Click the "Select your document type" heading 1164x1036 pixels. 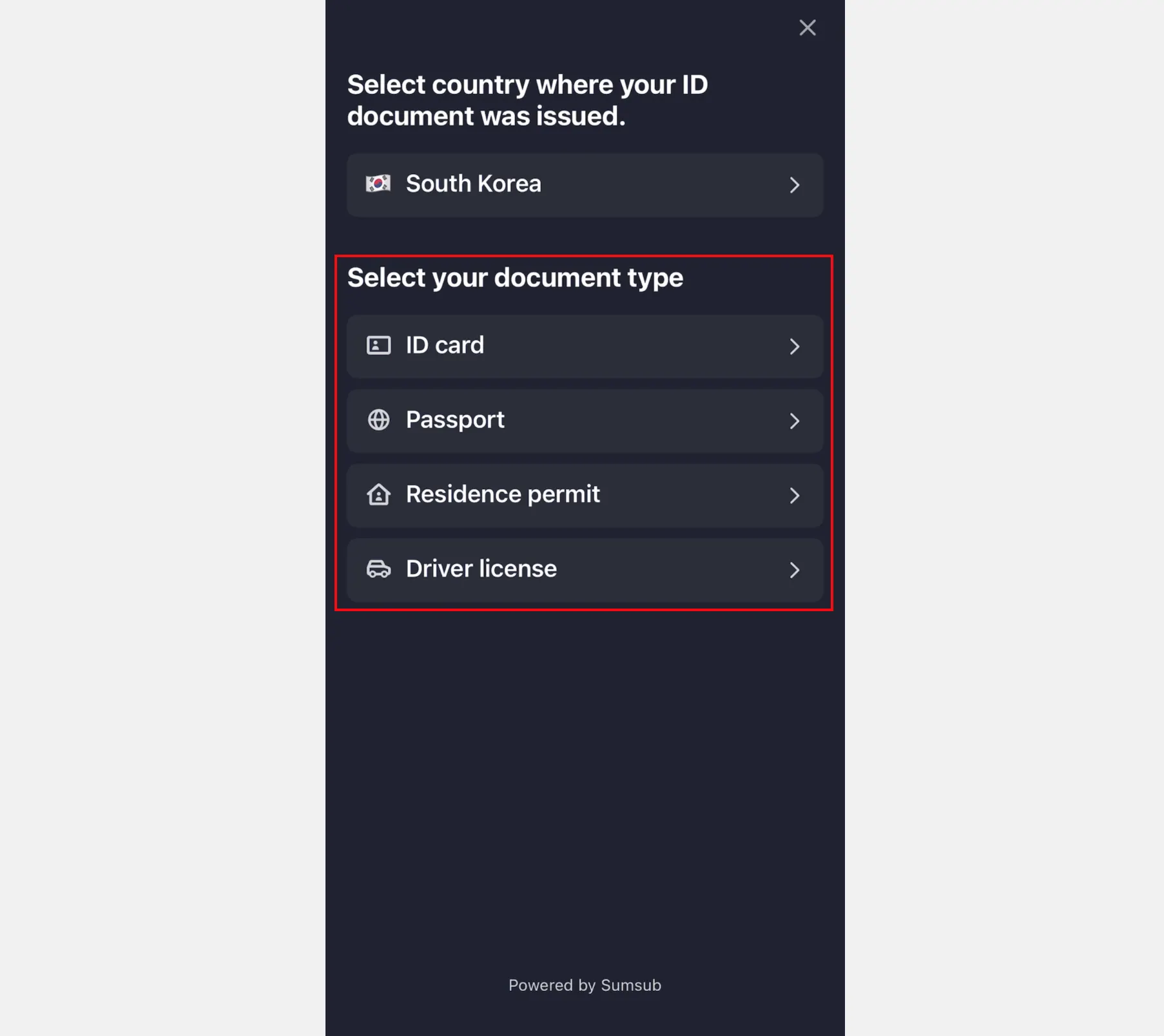coord(515,278)
